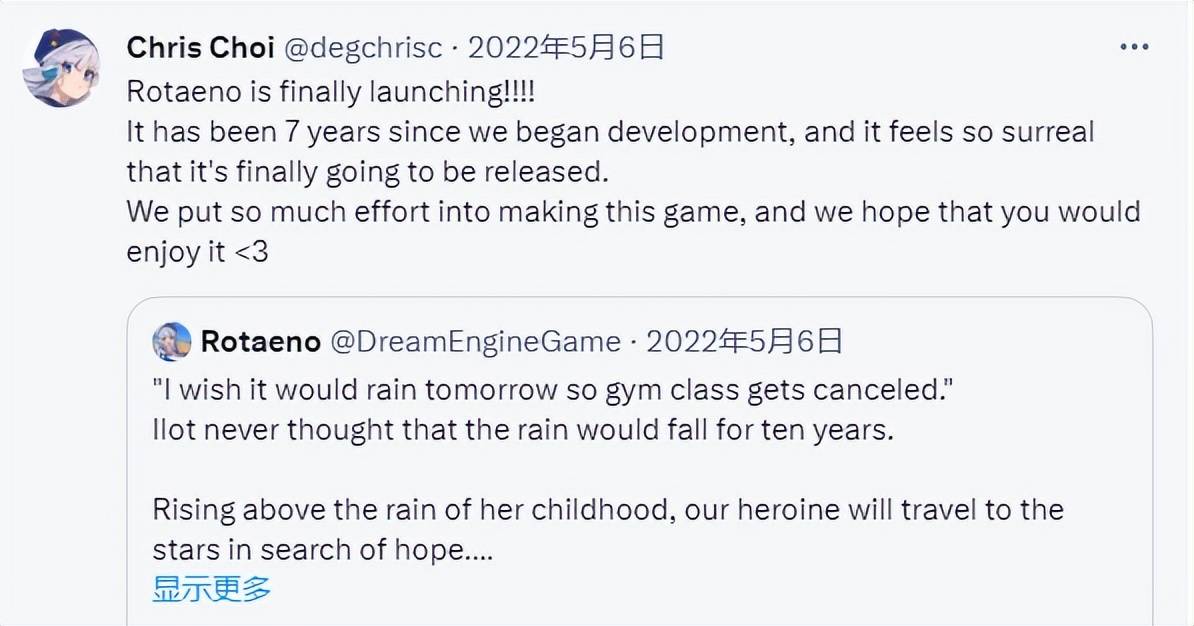1194x626 pixels.
Task: Open the three-dot more options menu
Action: (1134, 48)
